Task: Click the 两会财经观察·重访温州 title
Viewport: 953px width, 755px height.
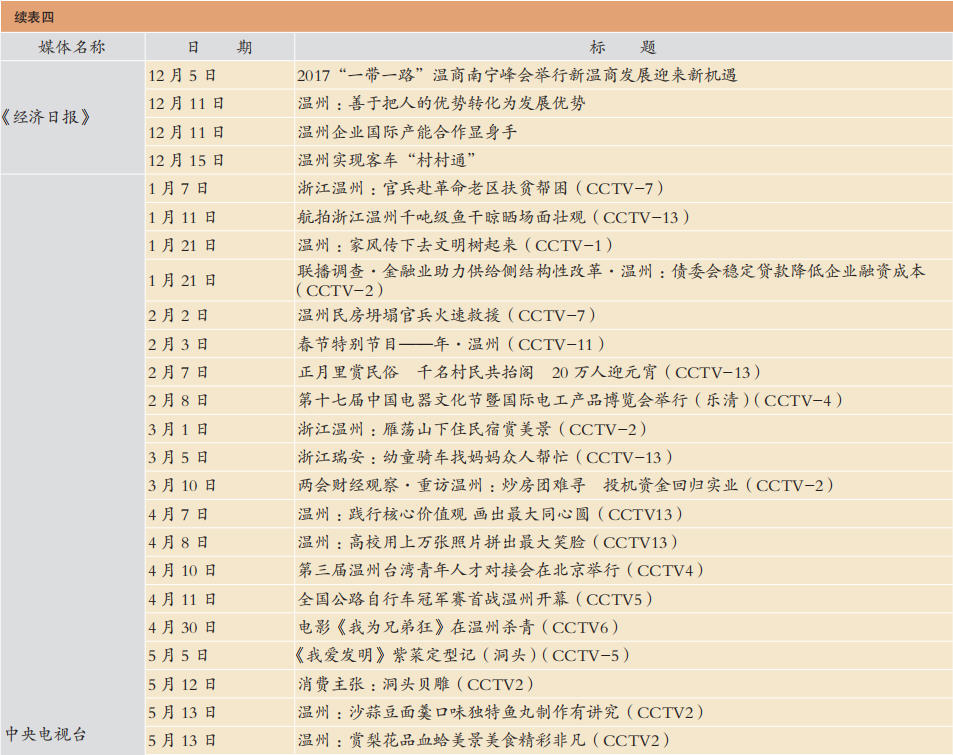Action: coord(566,486)
